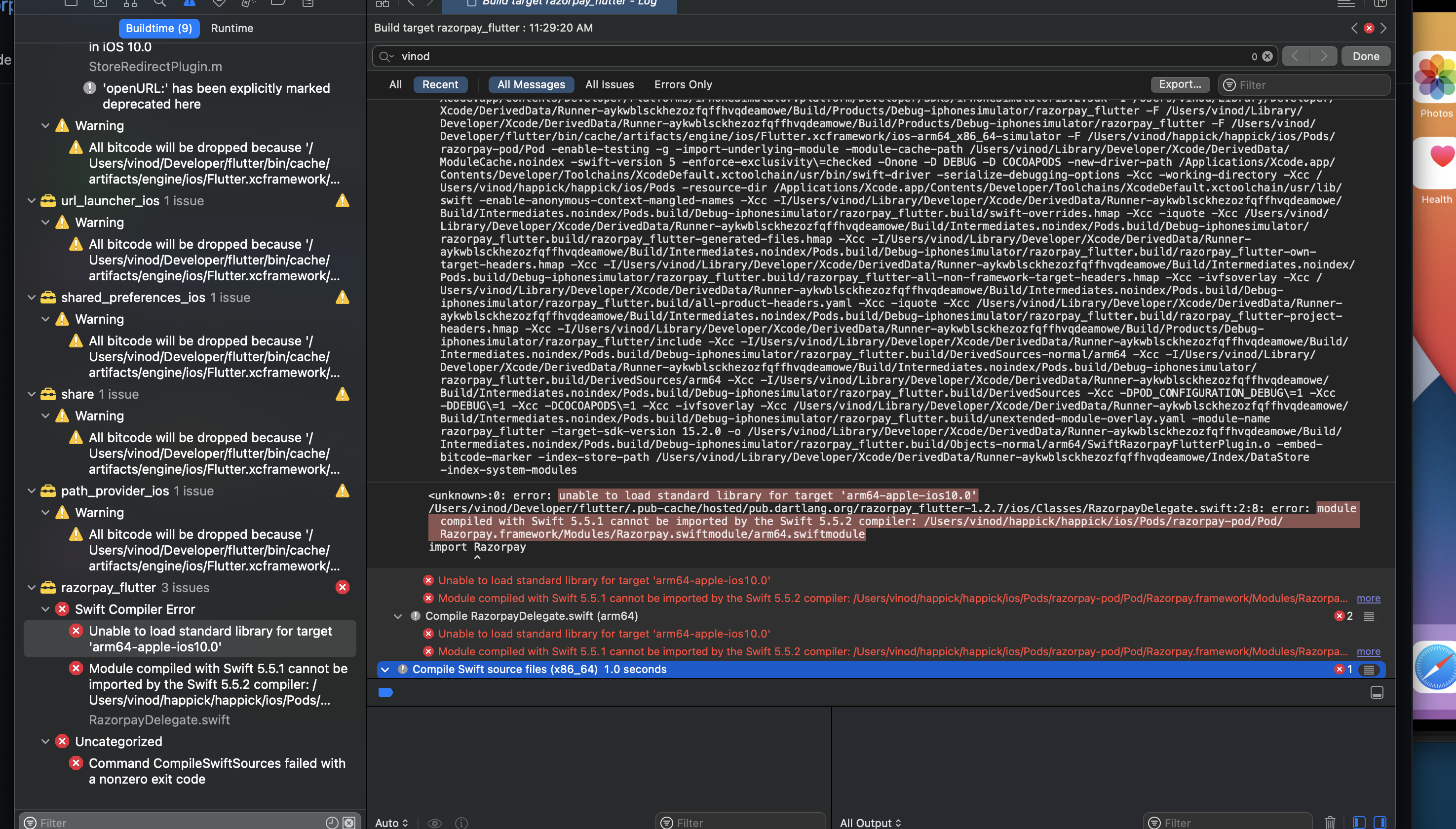Click the trash icon to clear console
The height and width of the screenshot is (829, 1456).
tap(1330, 822)
